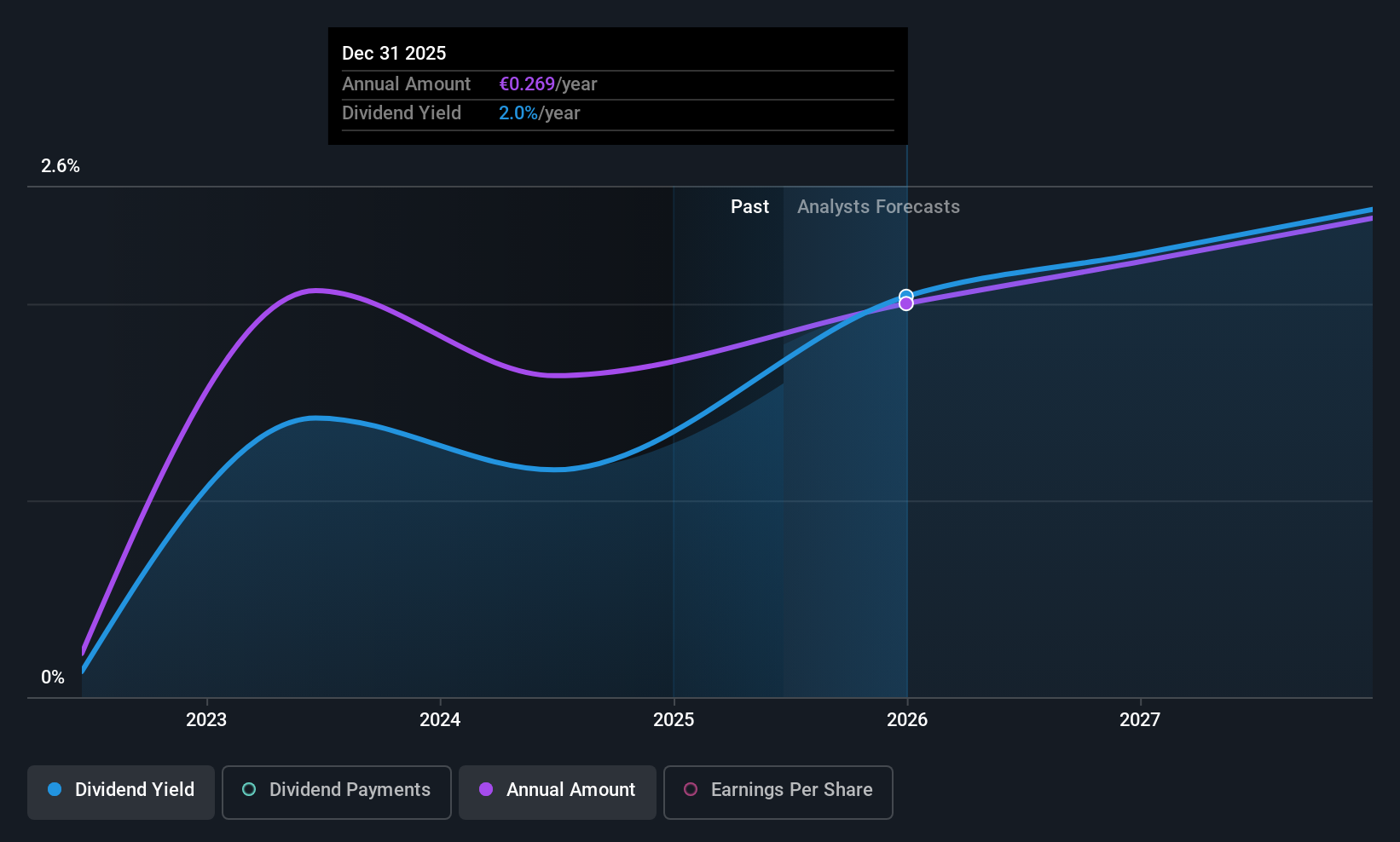Click the purple Annual Amount line's 2023 peak
The height and width of the screenshot is (842, 1400).
315,291
